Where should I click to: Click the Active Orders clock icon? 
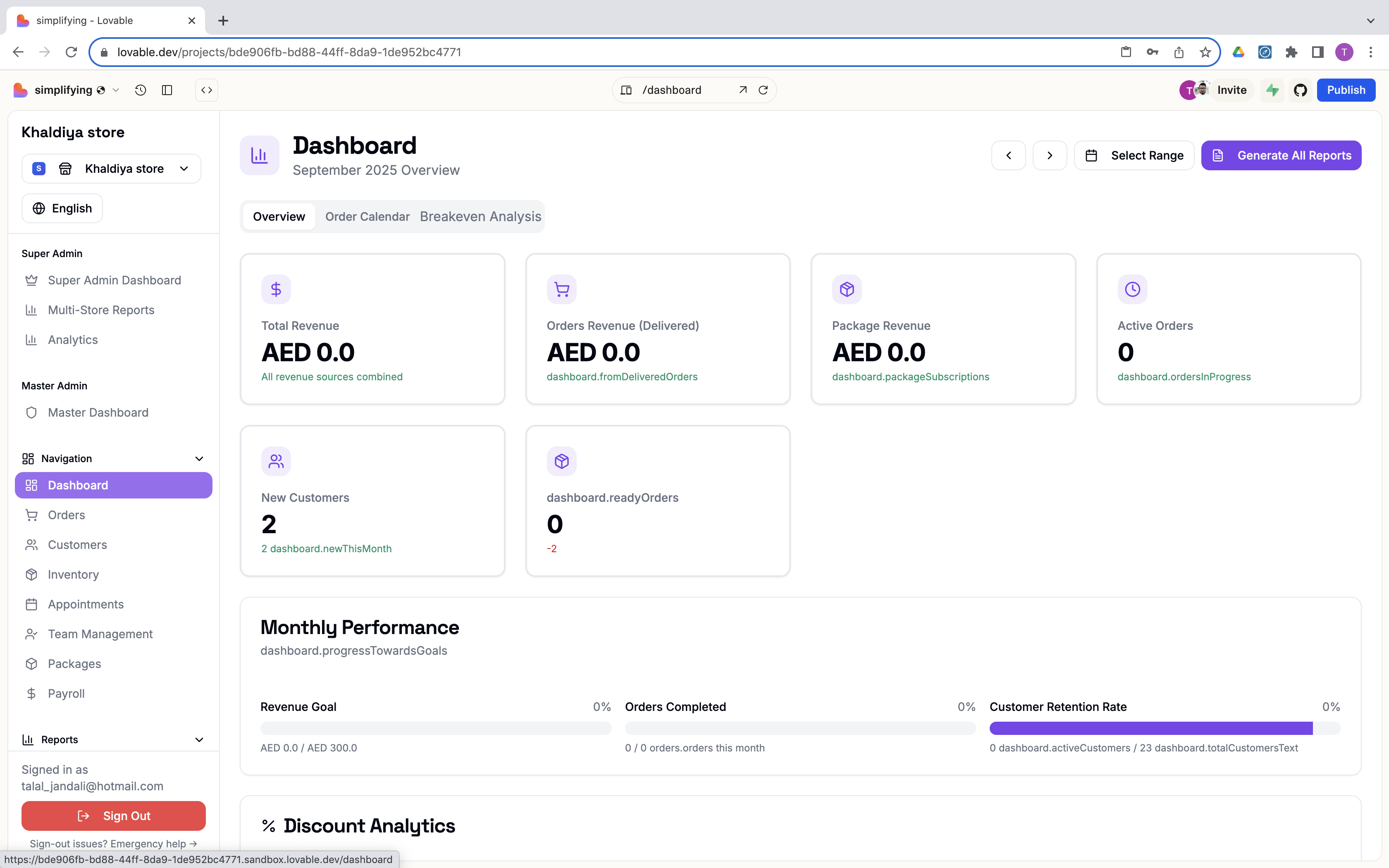[1132, 289]
